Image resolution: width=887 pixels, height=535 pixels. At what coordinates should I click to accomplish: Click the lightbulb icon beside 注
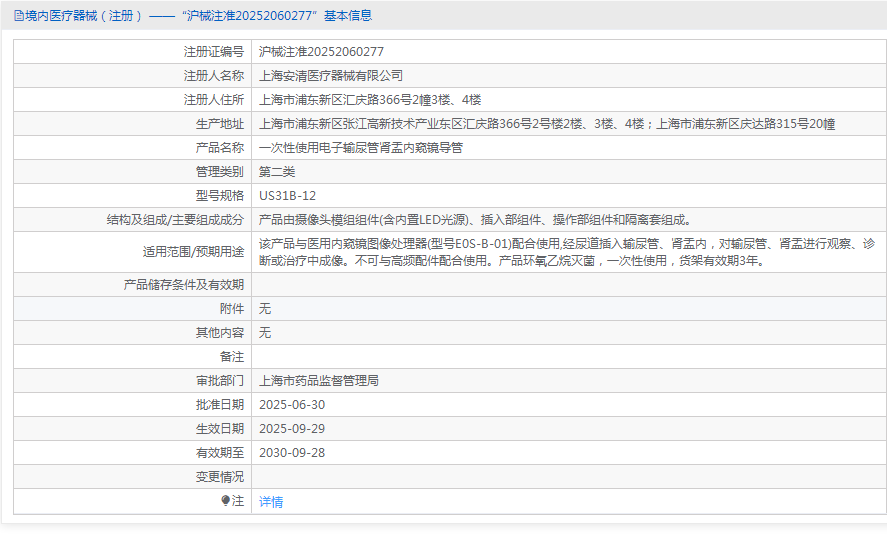point(226,501)
